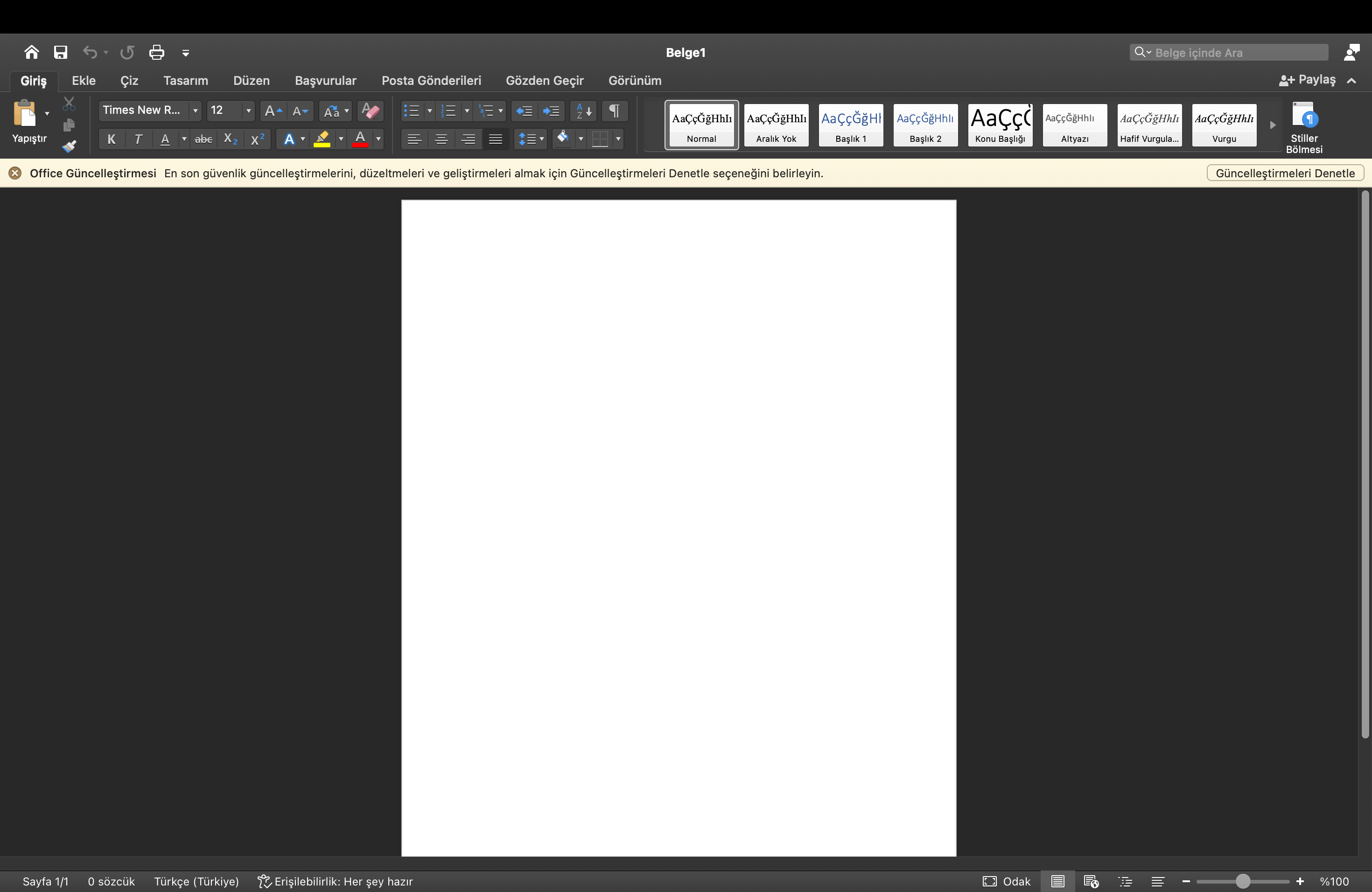Screen dimensions: 1372x892
Task: Click the Cut scissors icon
Action: coord(69,104)
